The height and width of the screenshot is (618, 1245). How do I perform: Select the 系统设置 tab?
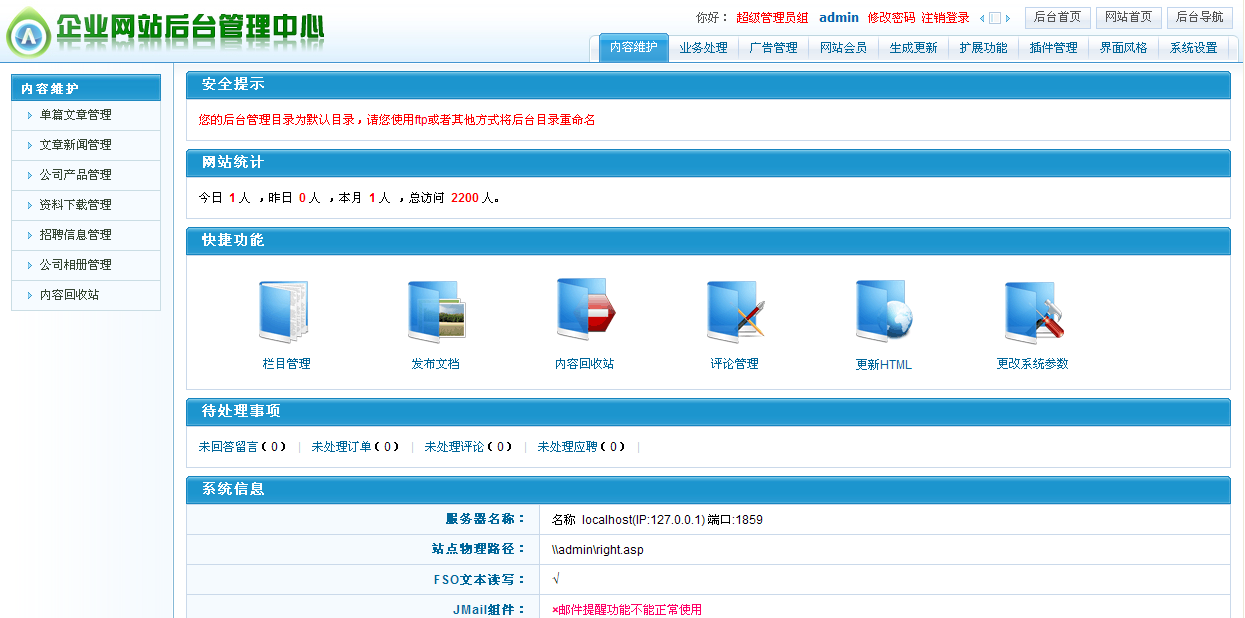(x=1193, y=48)
